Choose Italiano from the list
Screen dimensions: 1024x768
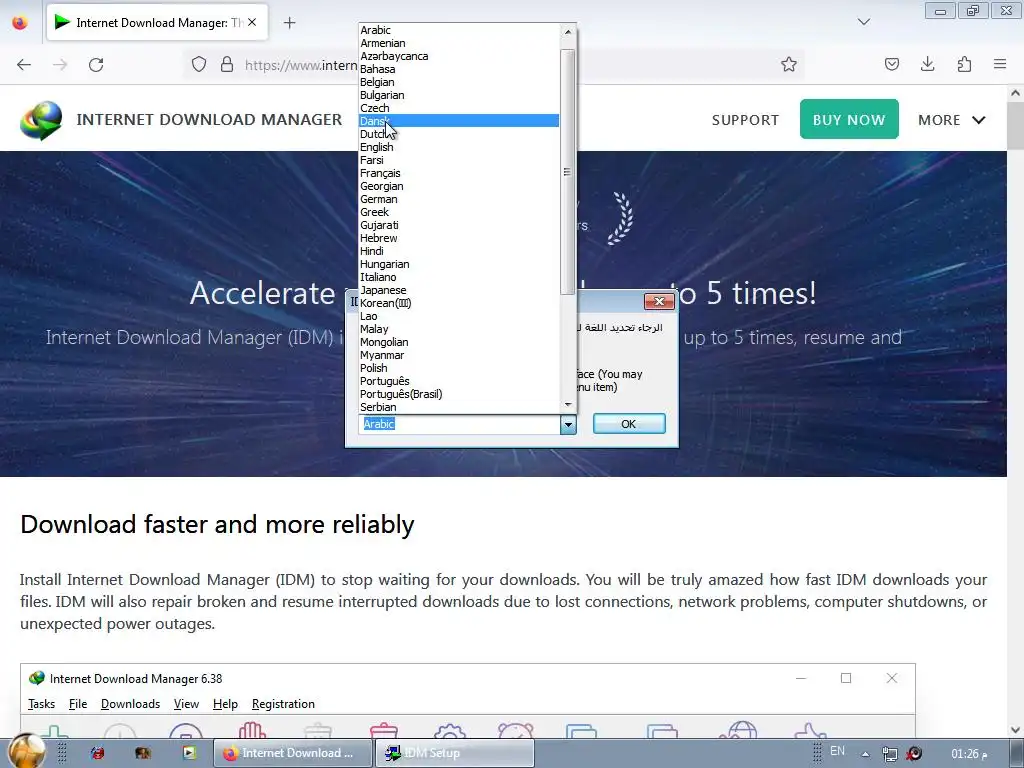[x=459, y=277]
